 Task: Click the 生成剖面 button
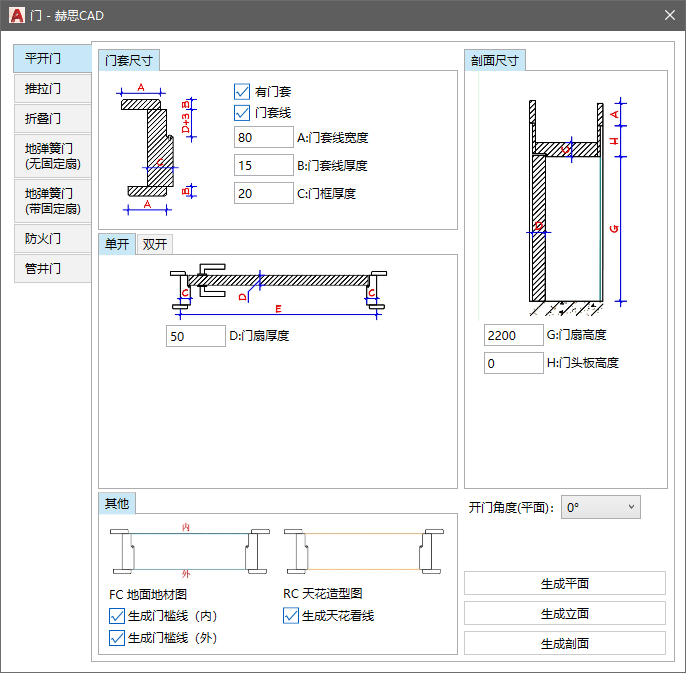click(x=565, y=643)
